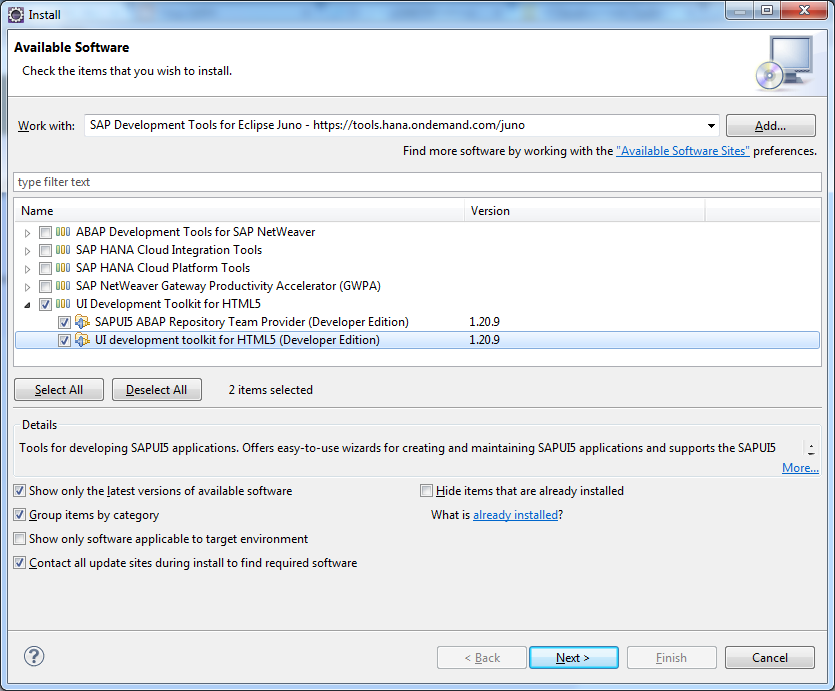Expand ABAP Development Tools tree node

(x=27, y=233)
